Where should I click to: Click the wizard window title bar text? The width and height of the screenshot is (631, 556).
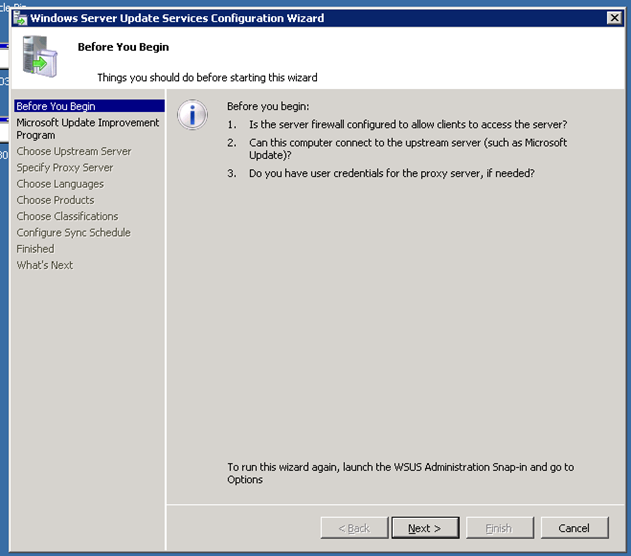(x=177, y=18)
